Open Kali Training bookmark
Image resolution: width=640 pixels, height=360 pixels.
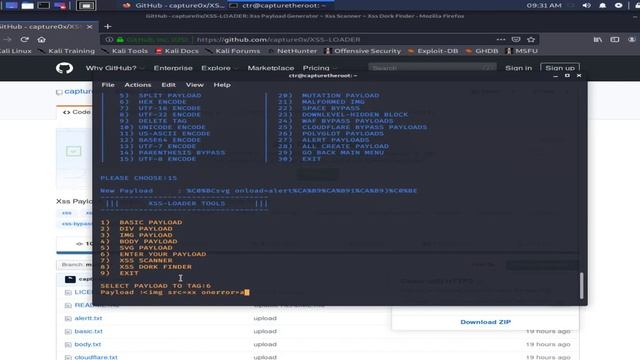[x=67, y=51]
